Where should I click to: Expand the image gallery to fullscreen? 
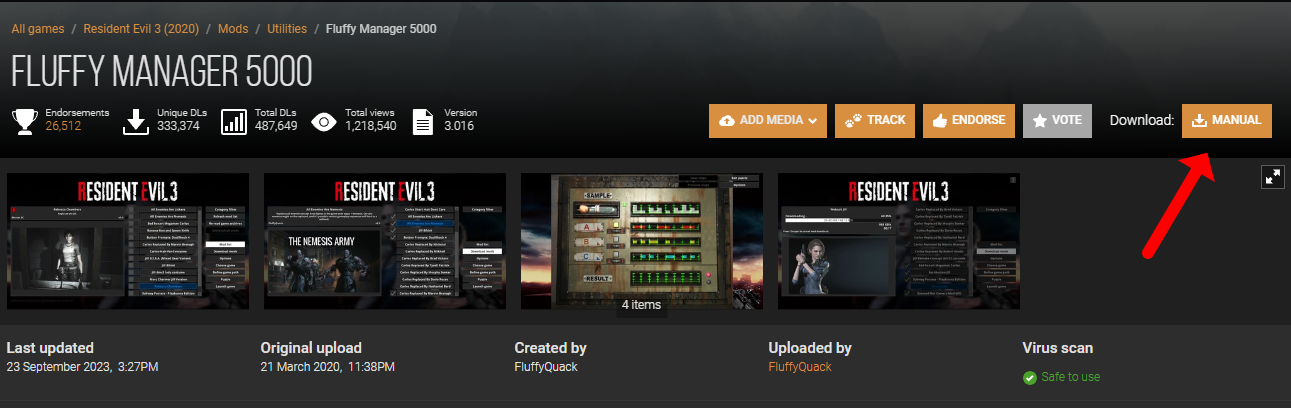1273,177
